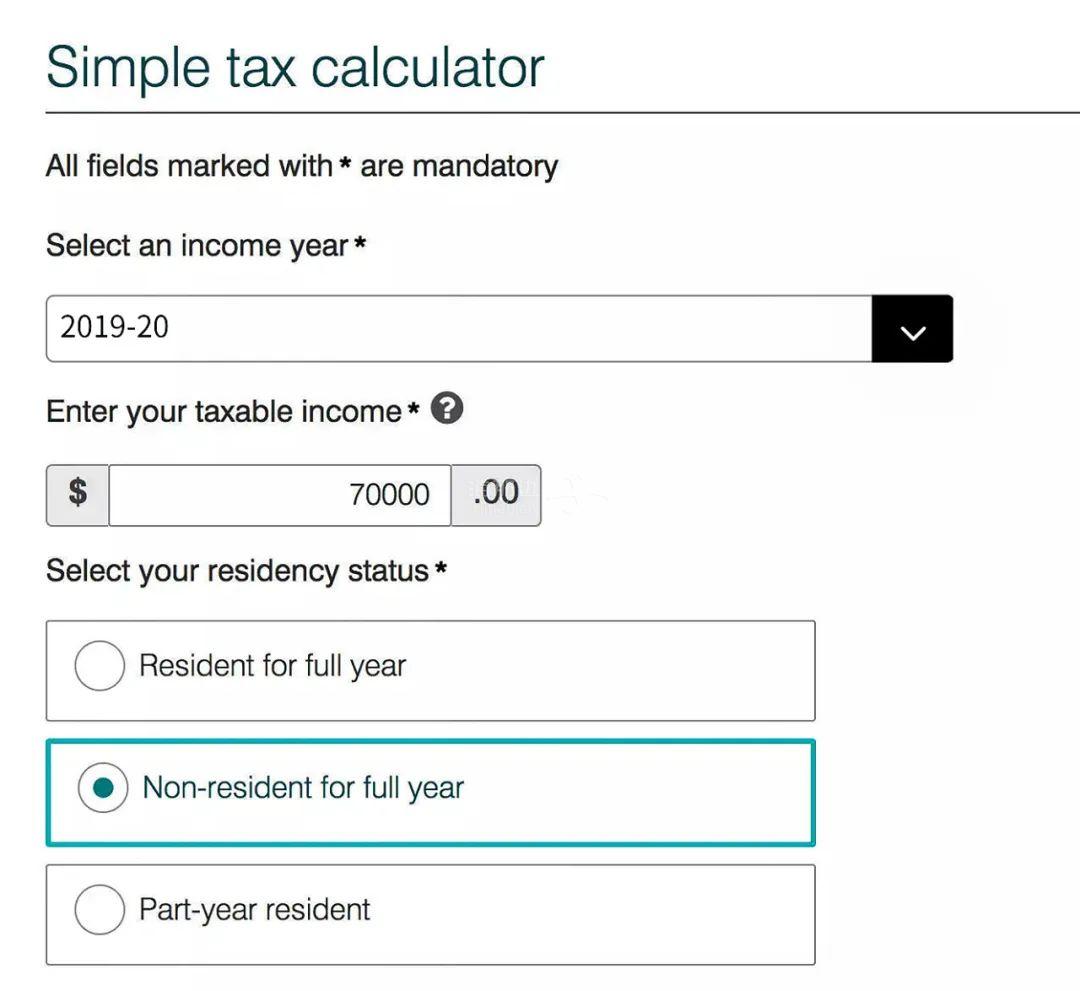Screen dimensions: 1080x991
Task: Click the asterisk beside 'Select an income year'
Action: point(360,242)
